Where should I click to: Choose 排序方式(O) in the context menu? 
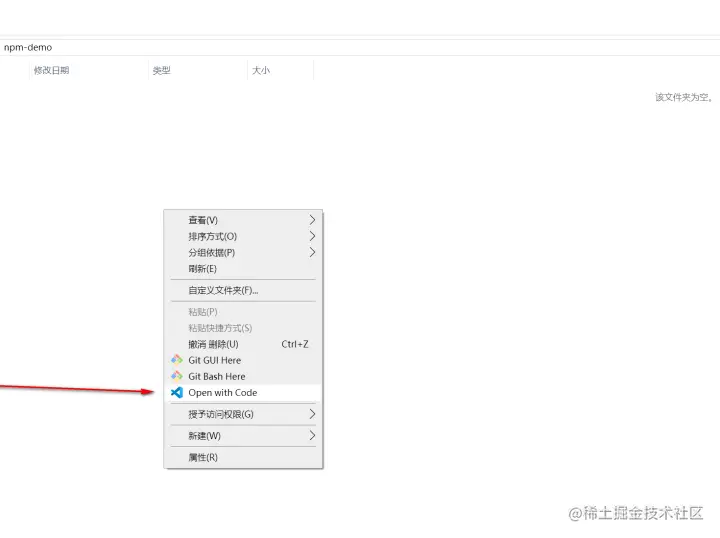pyautogui.click(x=243, y=236)
